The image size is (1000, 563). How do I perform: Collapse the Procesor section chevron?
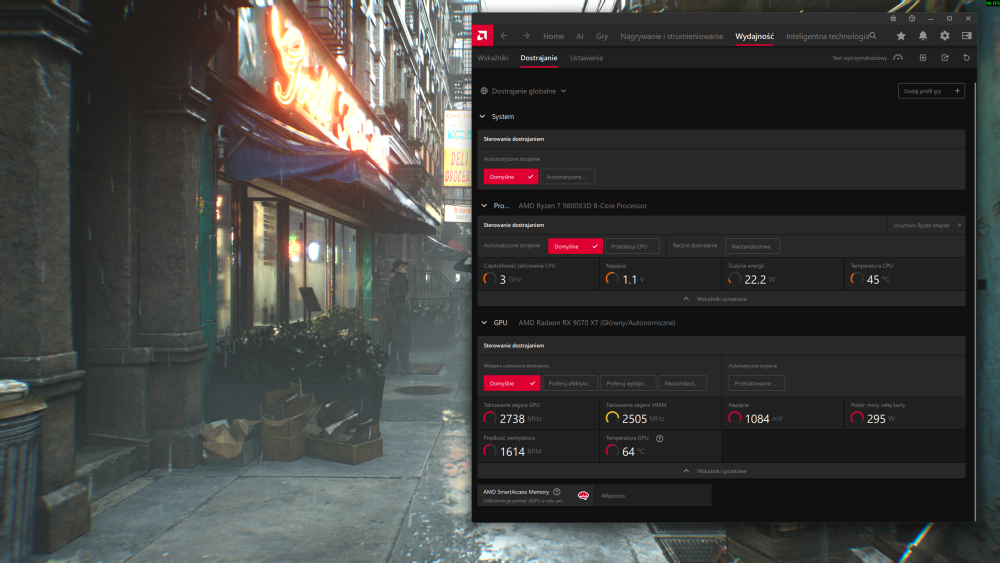(484, 205)
